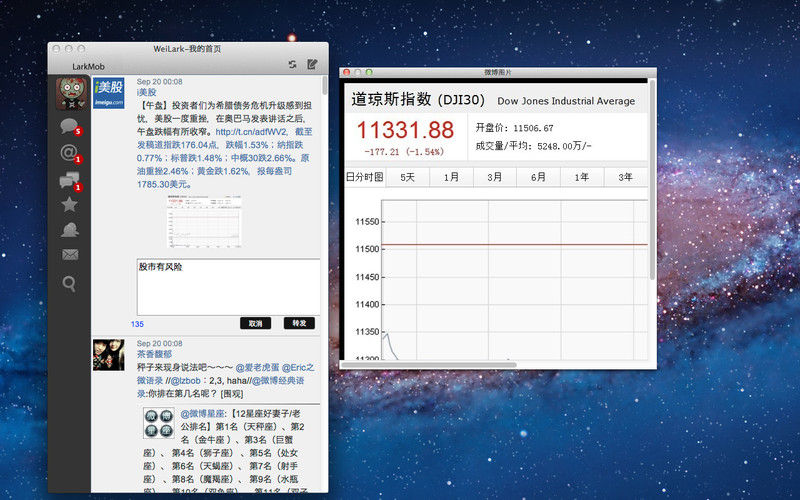This screenshot has width=800, height=500.
Task: Open the zombie profile avatar in sidebar
Action: pos(71,94)
